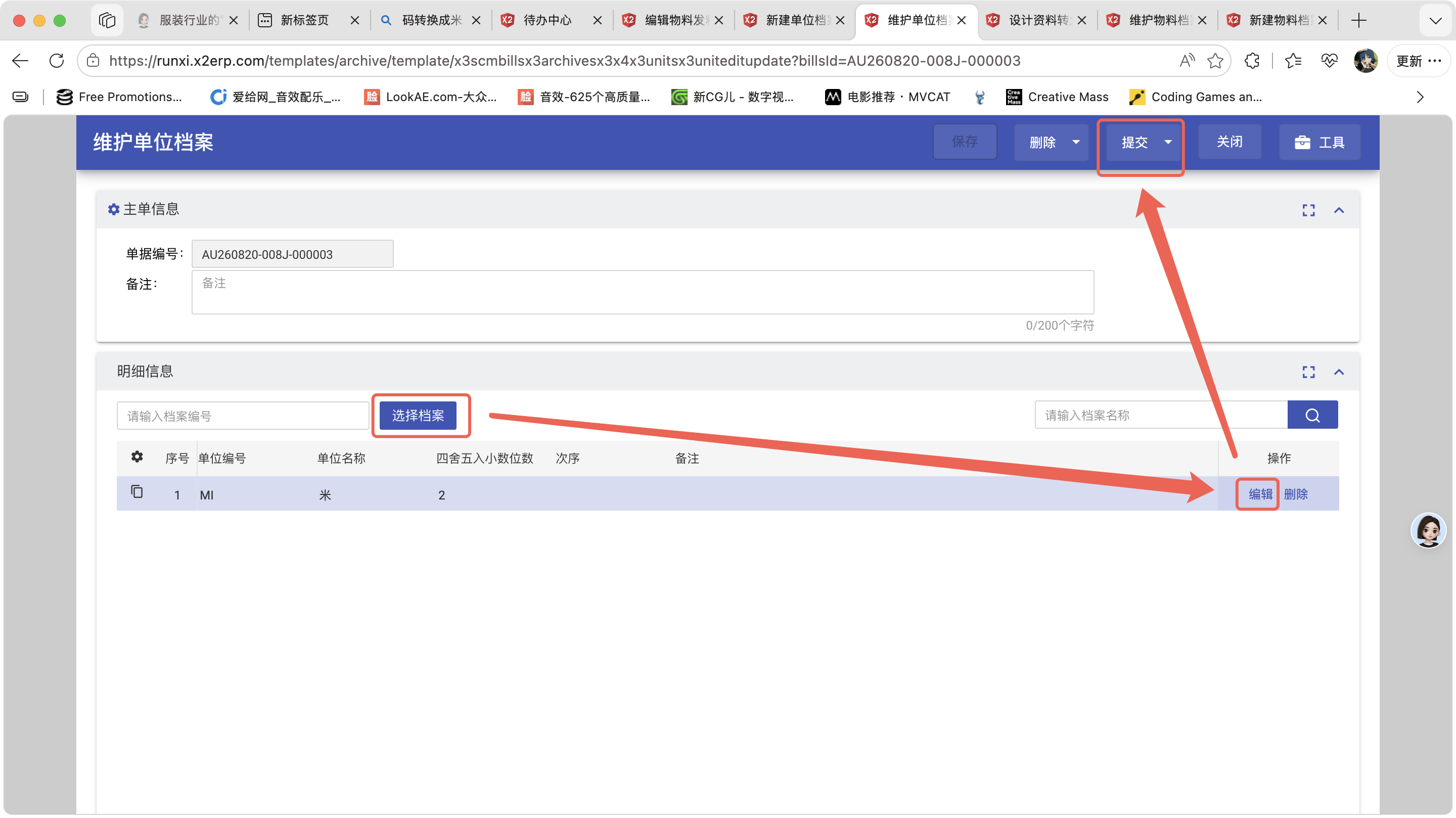
Task: Open tab actions workspace icon
Action: [x=107, y=20]
